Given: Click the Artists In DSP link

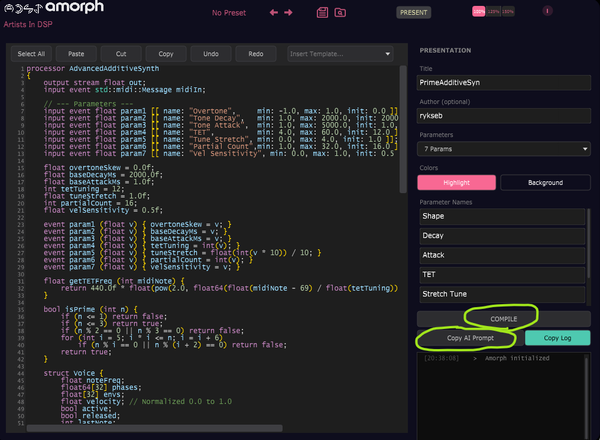Looking at the screenshot, I should (x=28, y=24).
